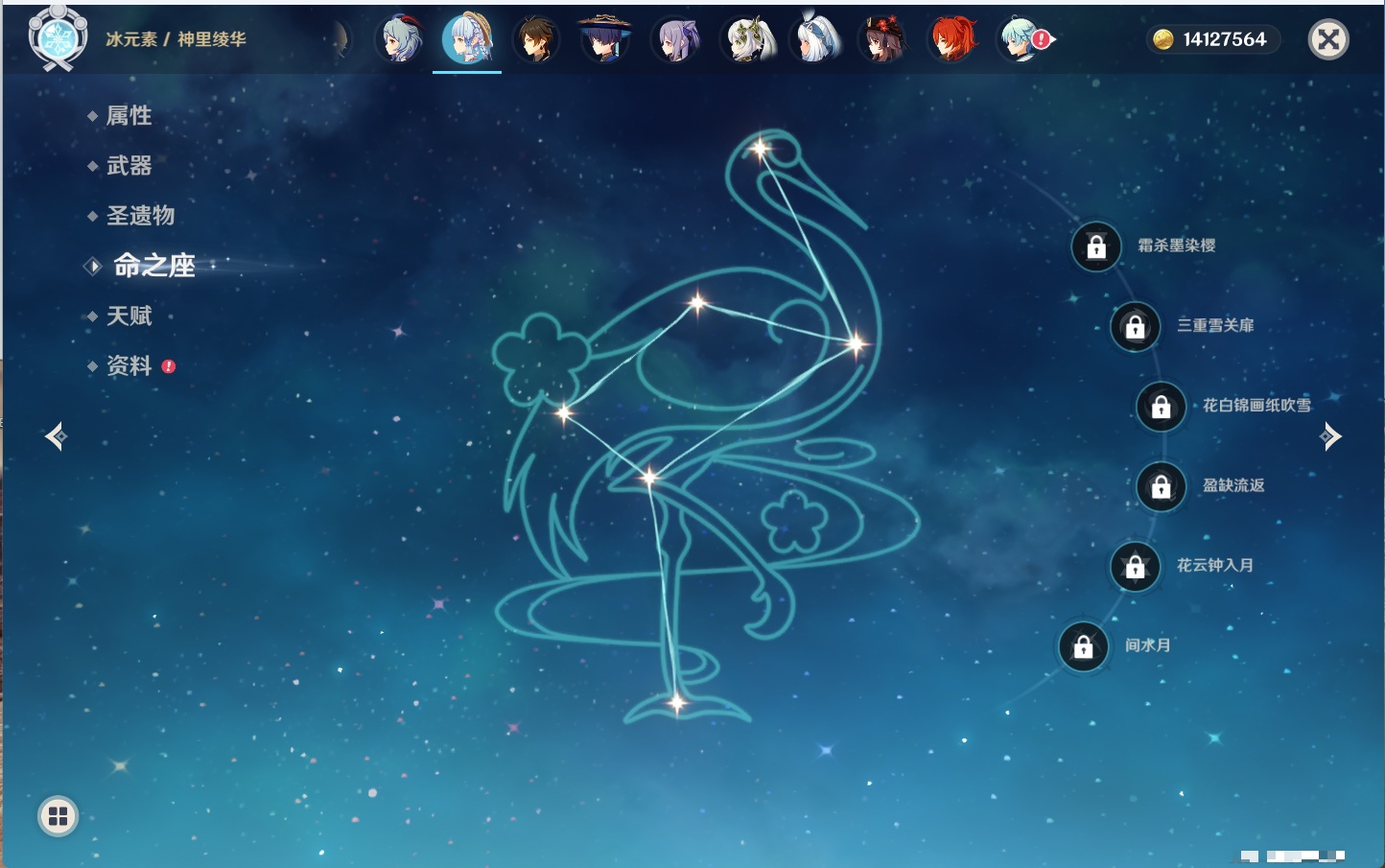Viewport: 1385px width, 868px height.
Task: Select Ganyu's portrait in character bar
Action: pos(400,40)
